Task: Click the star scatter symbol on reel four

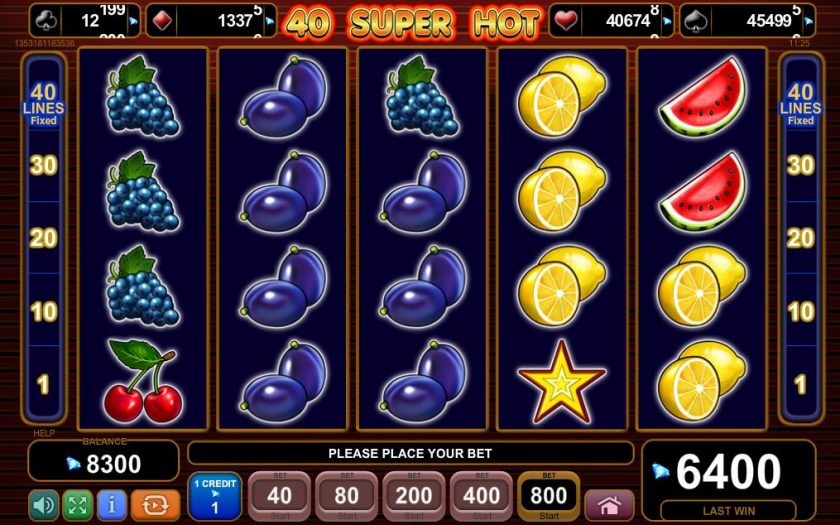Action: pyautogui.click(x=561, y=381)
